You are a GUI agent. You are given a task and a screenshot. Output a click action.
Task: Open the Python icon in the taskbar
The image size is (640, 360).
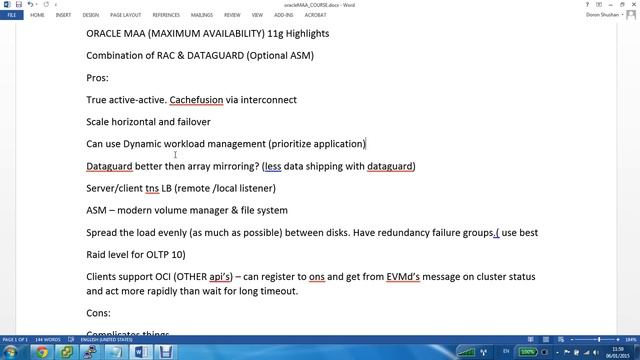tap(66, 352)
